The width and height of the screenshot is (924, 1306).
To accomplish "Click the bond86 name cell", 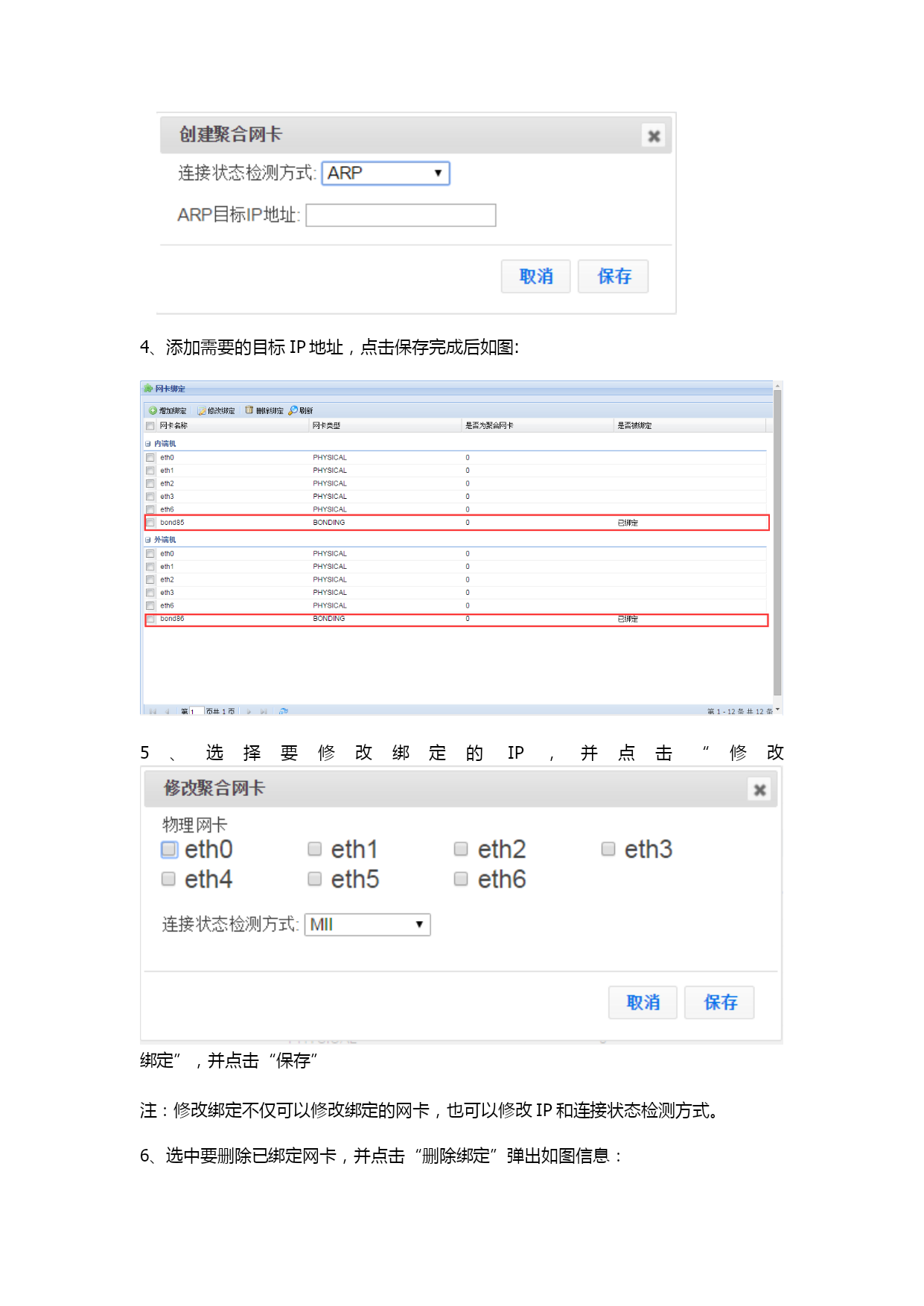I will pos(172,619).
